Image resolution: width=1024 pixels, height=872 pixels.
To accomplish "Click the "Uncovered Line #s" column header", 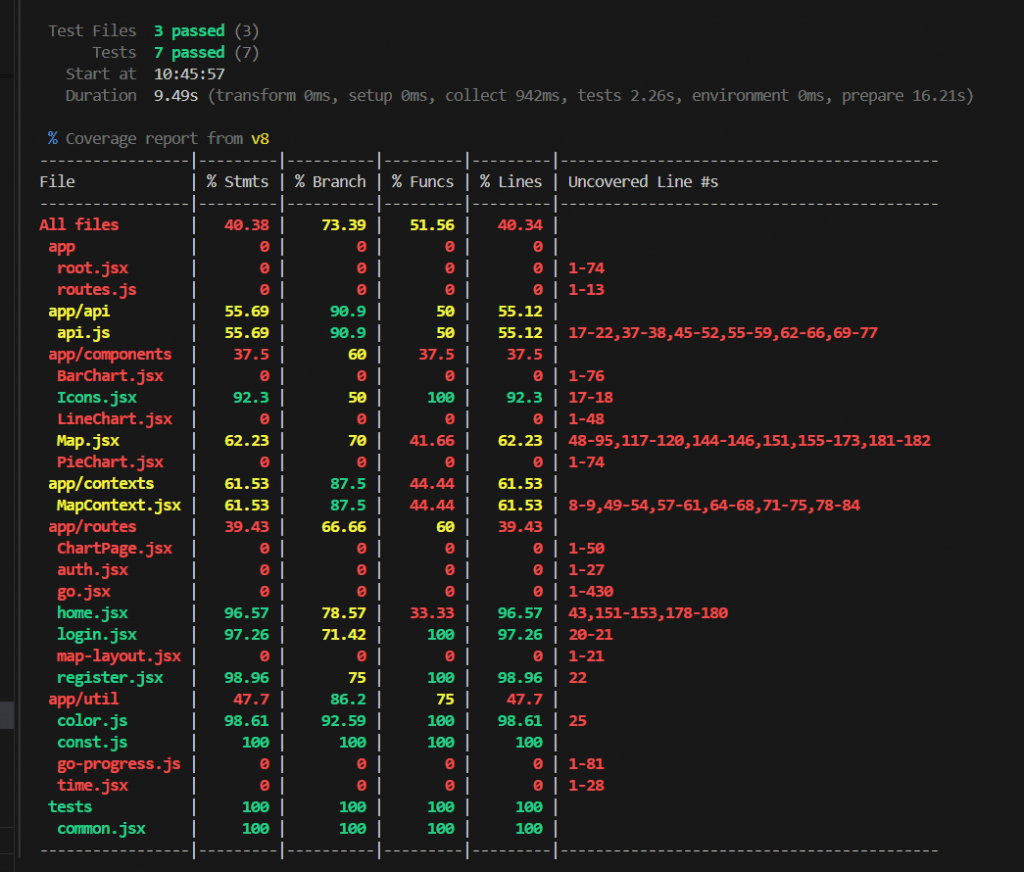I will 643,182.
